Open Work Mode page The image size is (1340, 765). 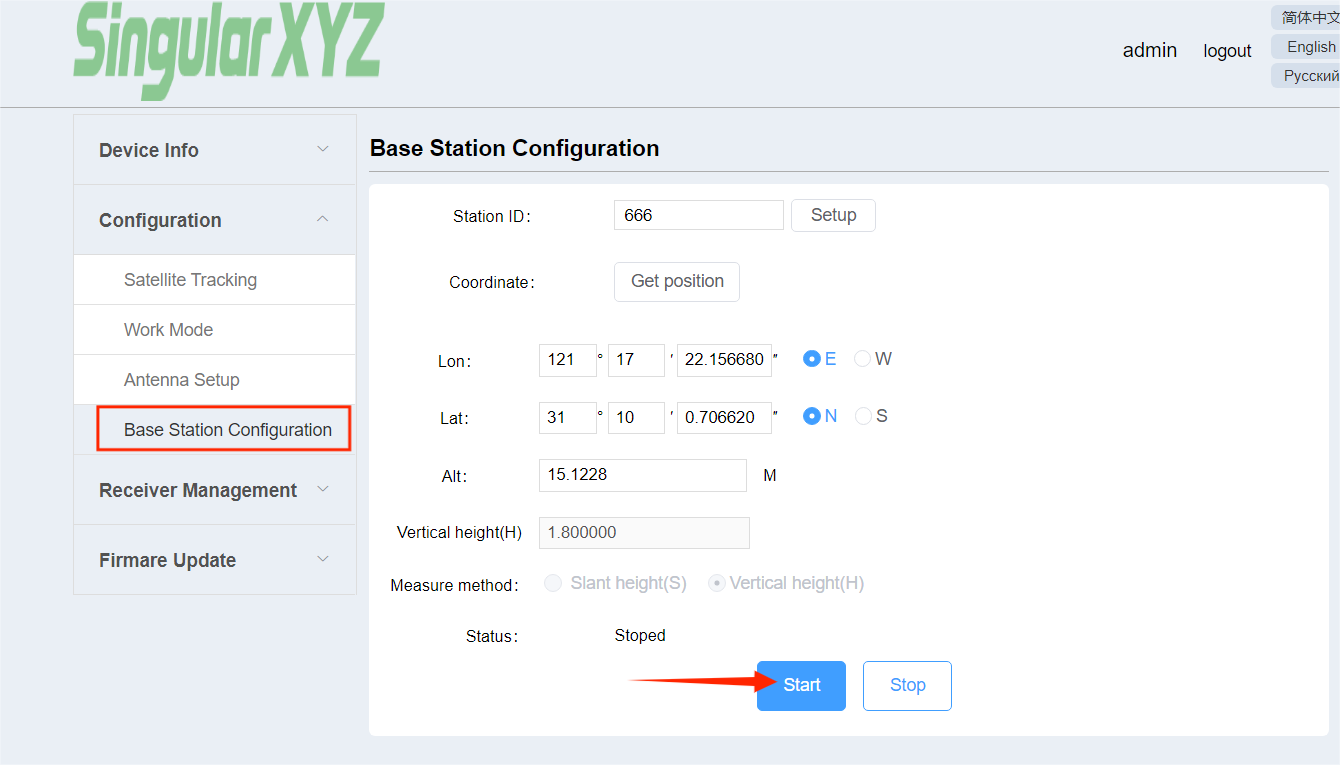point(168,330)
